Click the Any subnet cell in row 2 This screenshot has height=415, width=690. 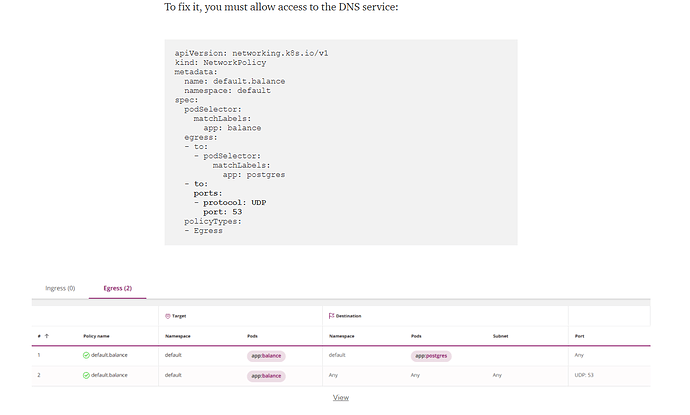pos(497,375)
